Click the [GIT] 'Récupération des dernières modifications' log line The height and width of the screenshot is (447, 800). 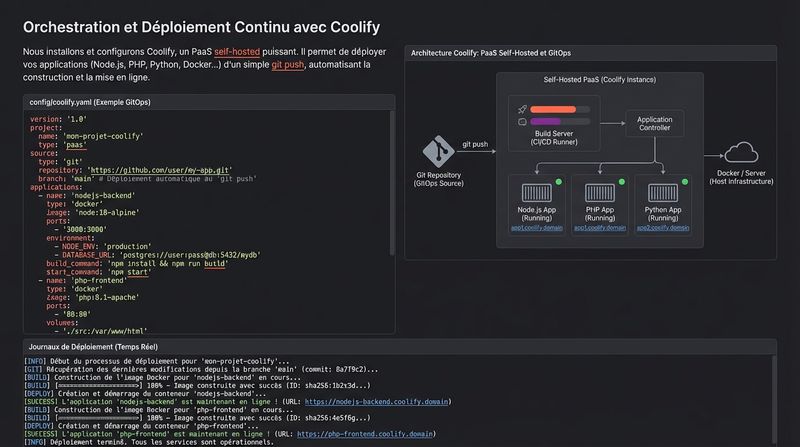coord(201,369)
